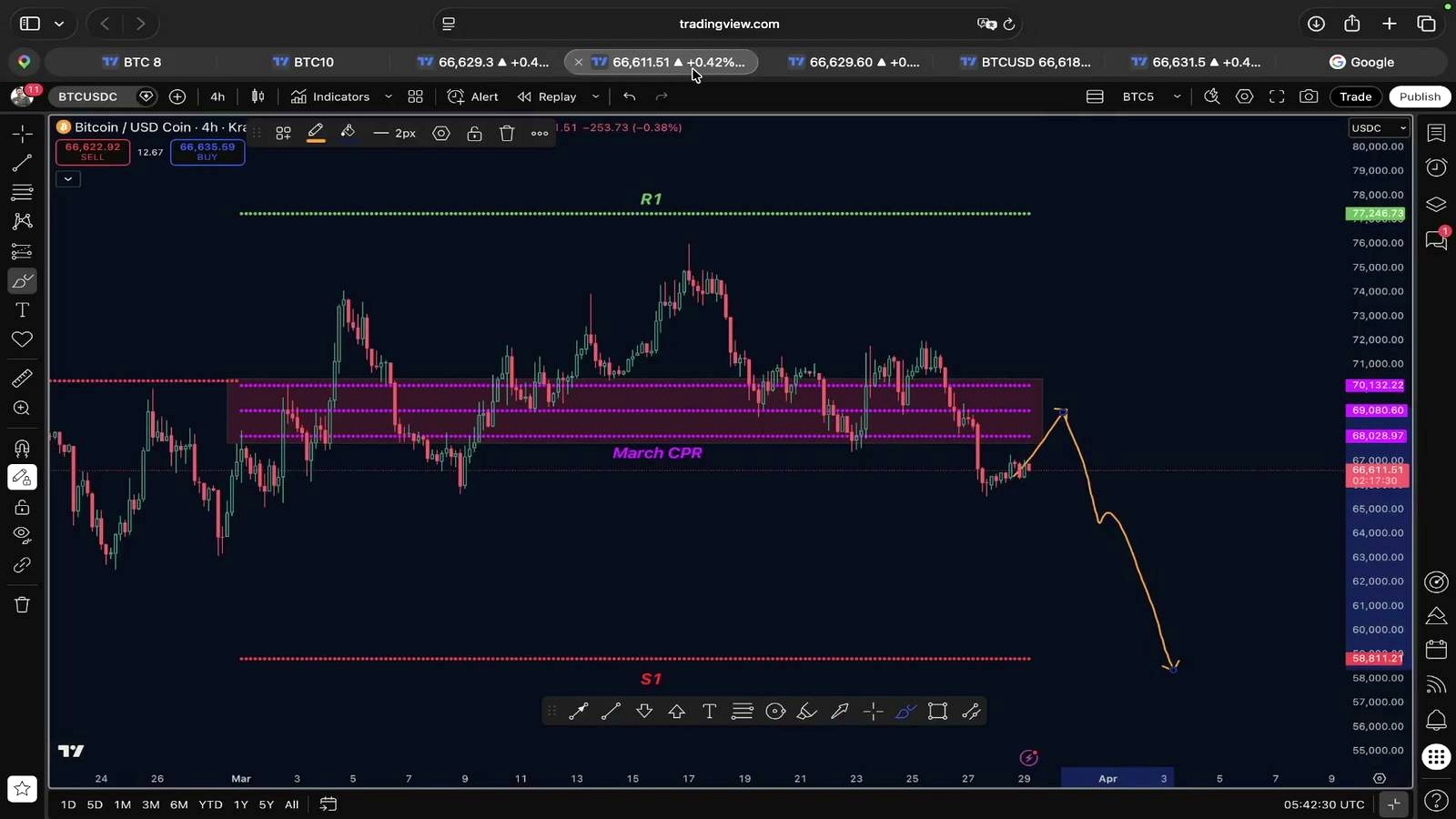Select the text annotation tool in left sidebar
This screenshot has height=819, width=1456.
point(22,310)
